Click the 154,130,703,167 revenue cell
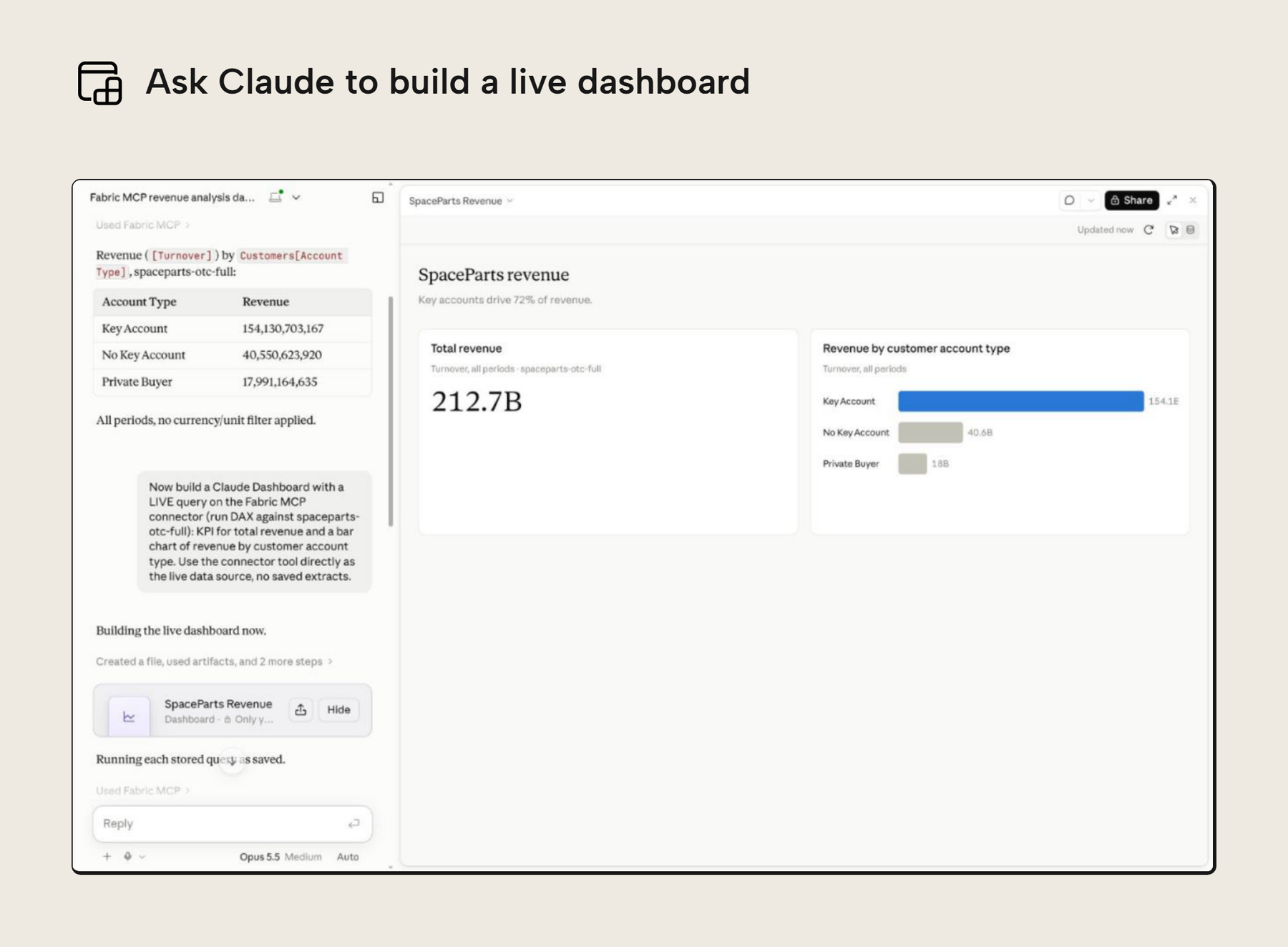Screen dimensions: 1288x947 point(283,329)
